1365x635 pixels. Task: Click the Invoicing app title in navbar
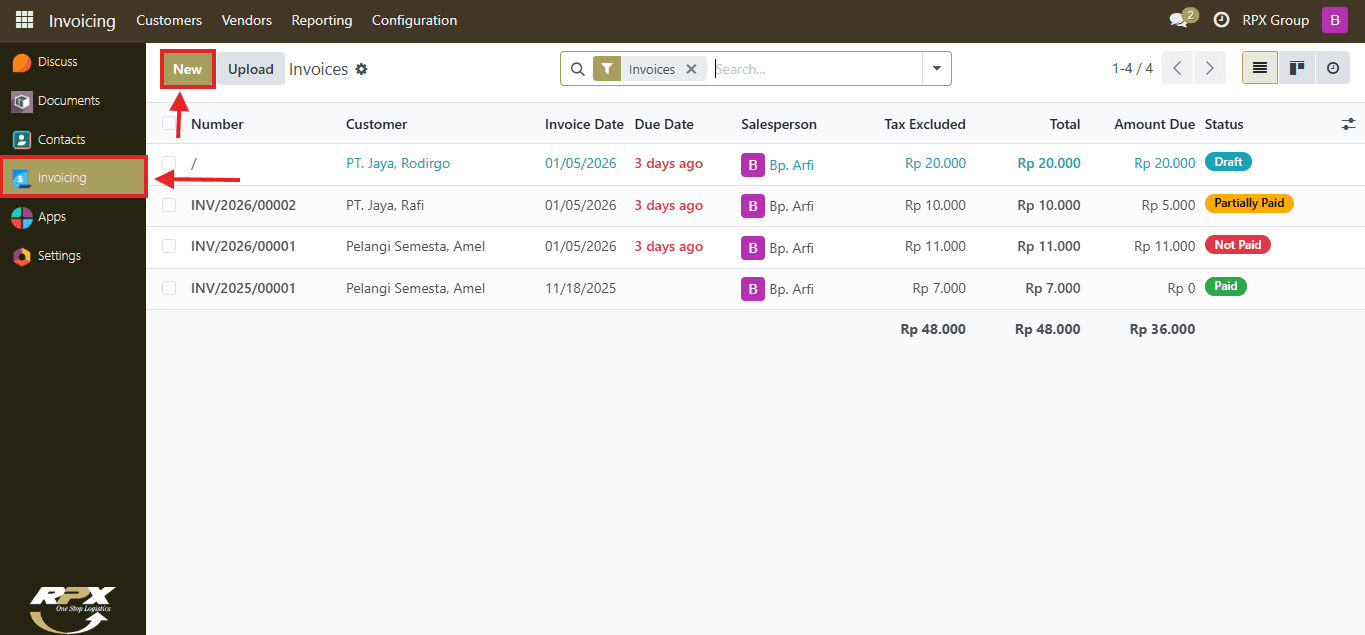click(x=82, y=20)
